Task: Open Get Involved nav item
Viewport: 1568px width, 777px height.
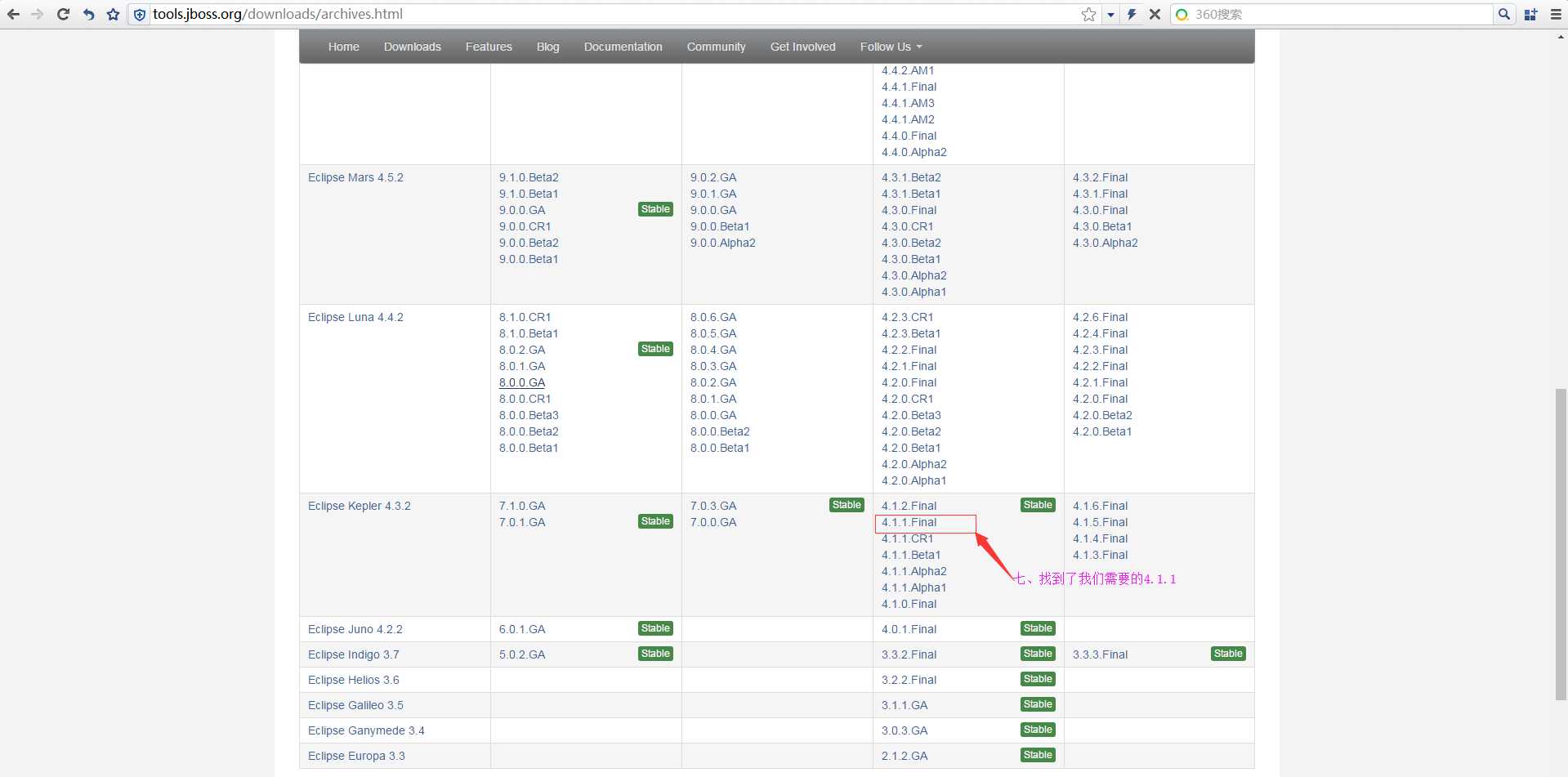Action: point(802,47)
